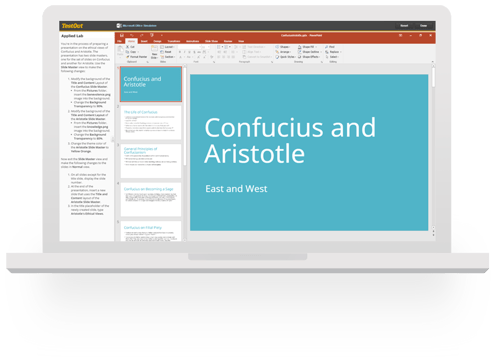496x362 pixels.
Task: Open the File tab
Action: (119, 41)
